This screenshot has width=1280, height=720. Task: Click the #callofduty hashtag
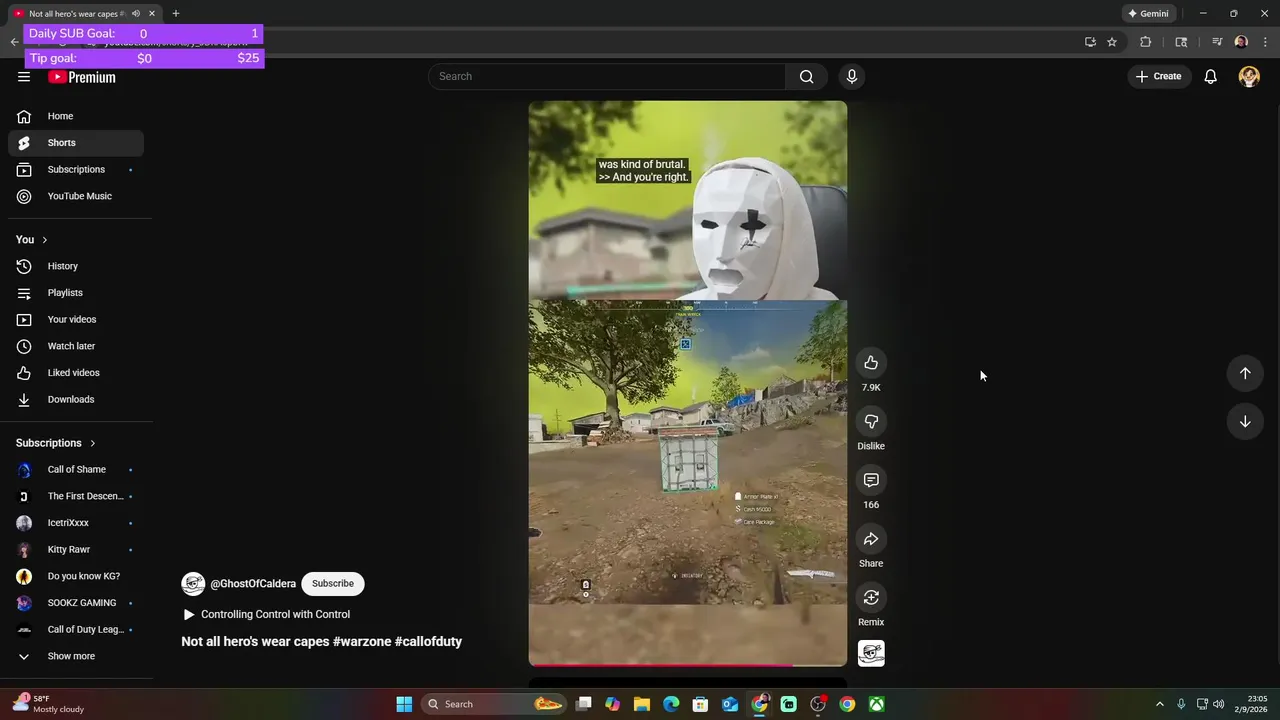point(428,642)
